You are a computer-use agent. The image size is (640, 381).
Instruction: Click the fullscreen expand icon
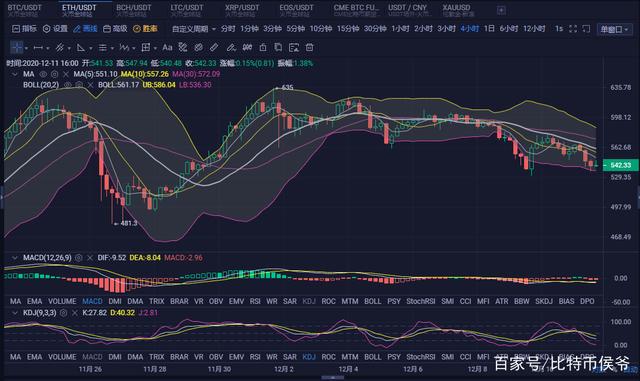click(573, 29)
